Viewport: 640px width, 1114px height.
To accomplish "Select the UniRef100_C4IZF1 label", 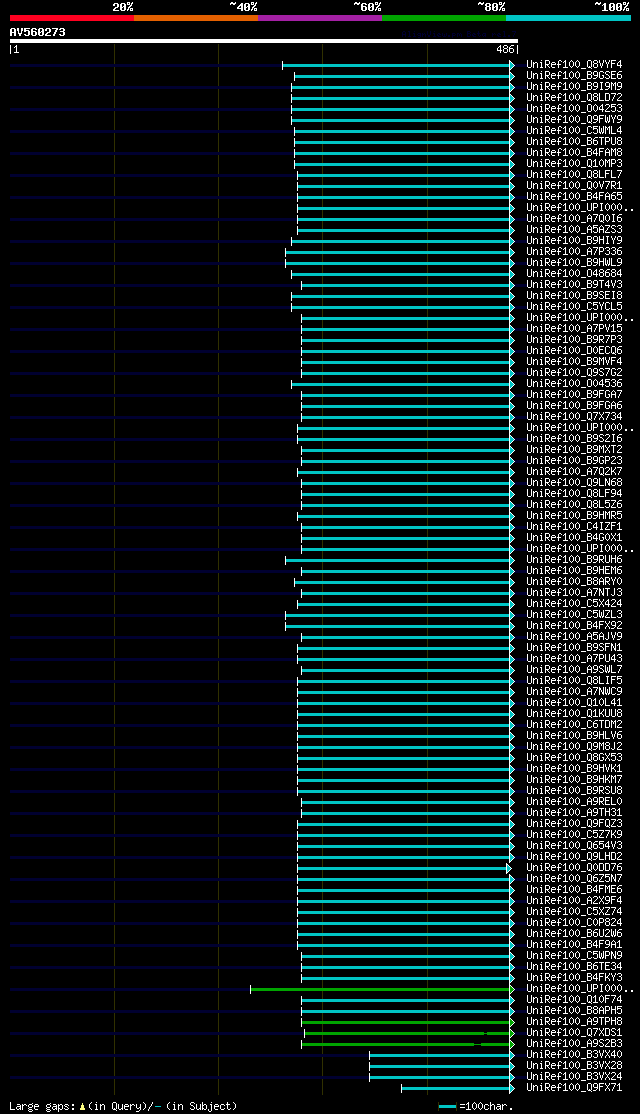I will pyautogui.click(x=575, y=527).
